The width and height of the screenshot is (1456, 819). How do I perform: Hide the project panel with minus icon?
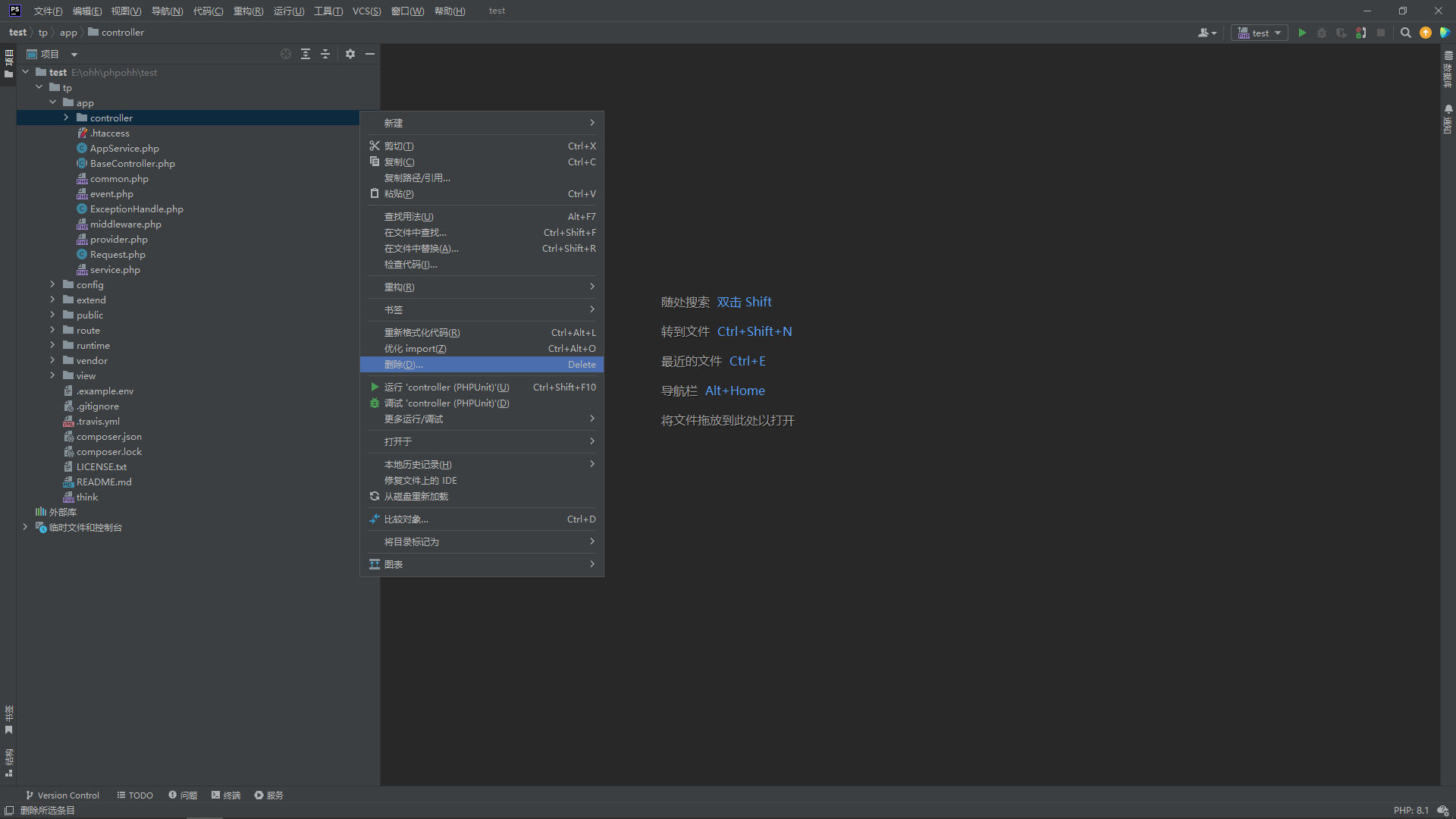tap(370, 54)
